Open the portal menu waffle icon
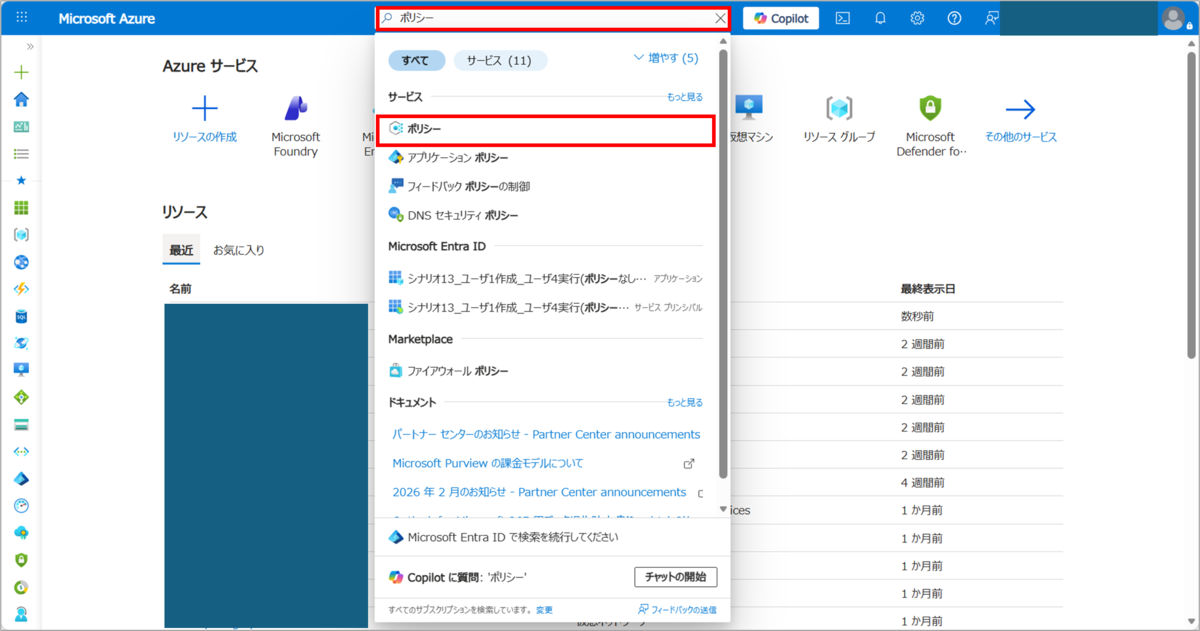 click(x=22, y=19)
